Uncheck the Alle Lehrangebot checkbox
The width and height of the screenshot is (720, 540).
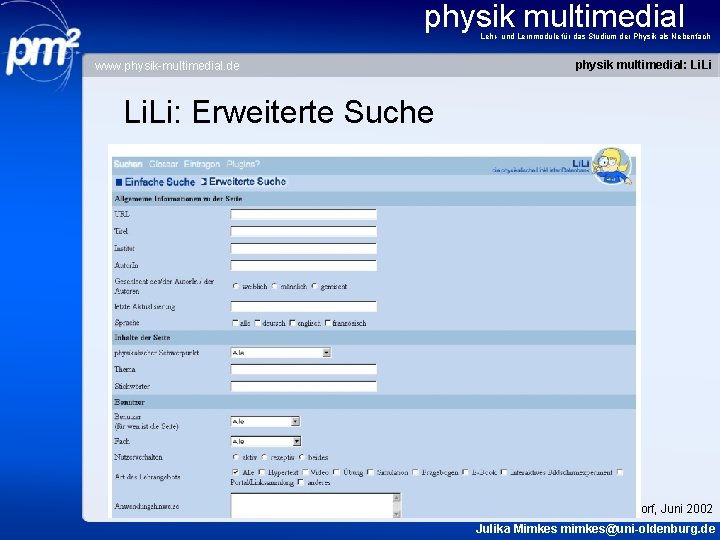(x=236, y=472)
